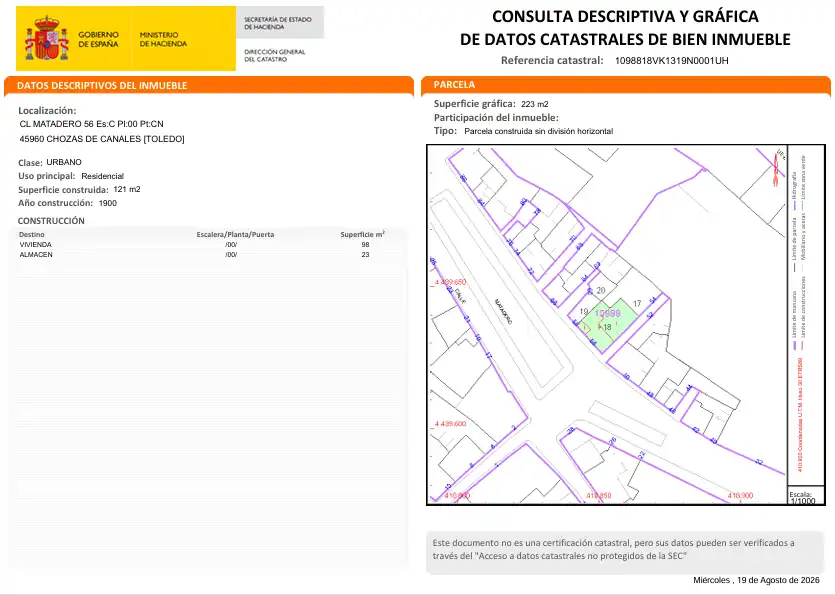This screenshot has height=595, width=835.
Task: Click Secretaría de Estado de Hacienda text
Action: pos(277,23)
